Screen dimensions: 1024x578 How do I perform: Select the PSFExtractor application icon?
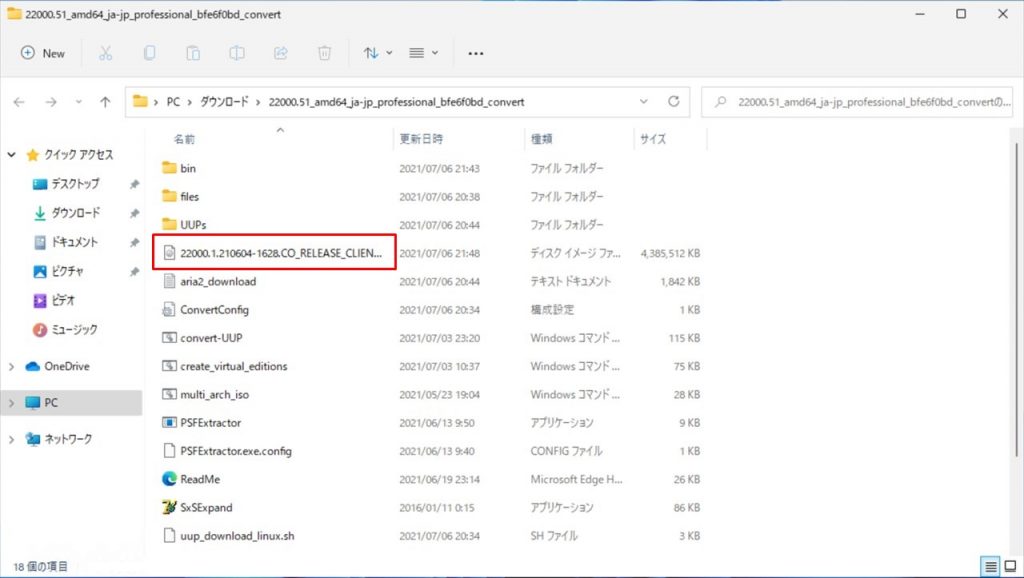169,423
